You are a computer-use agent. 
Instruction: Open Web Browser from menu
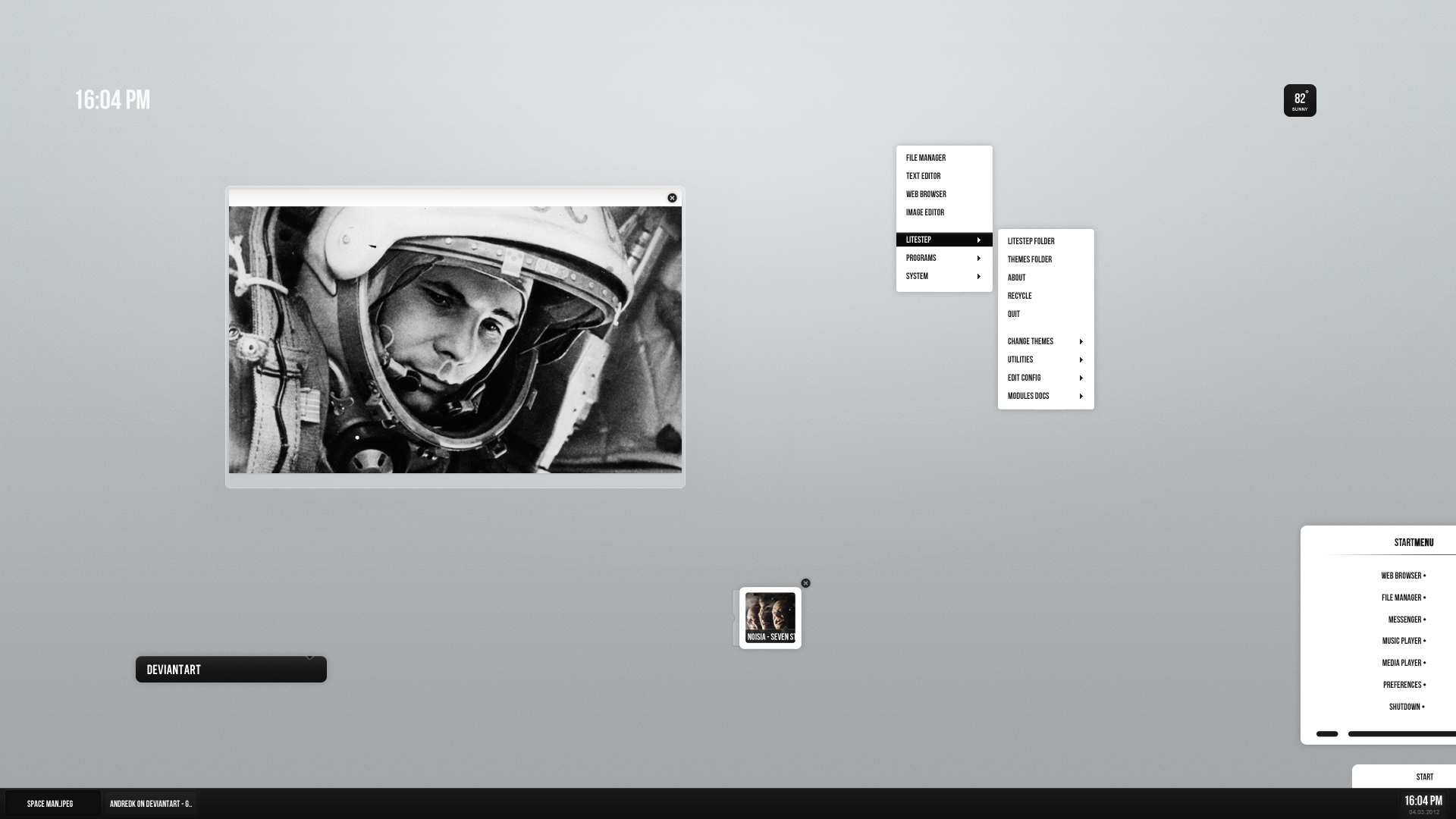click(x=926, y=194)
